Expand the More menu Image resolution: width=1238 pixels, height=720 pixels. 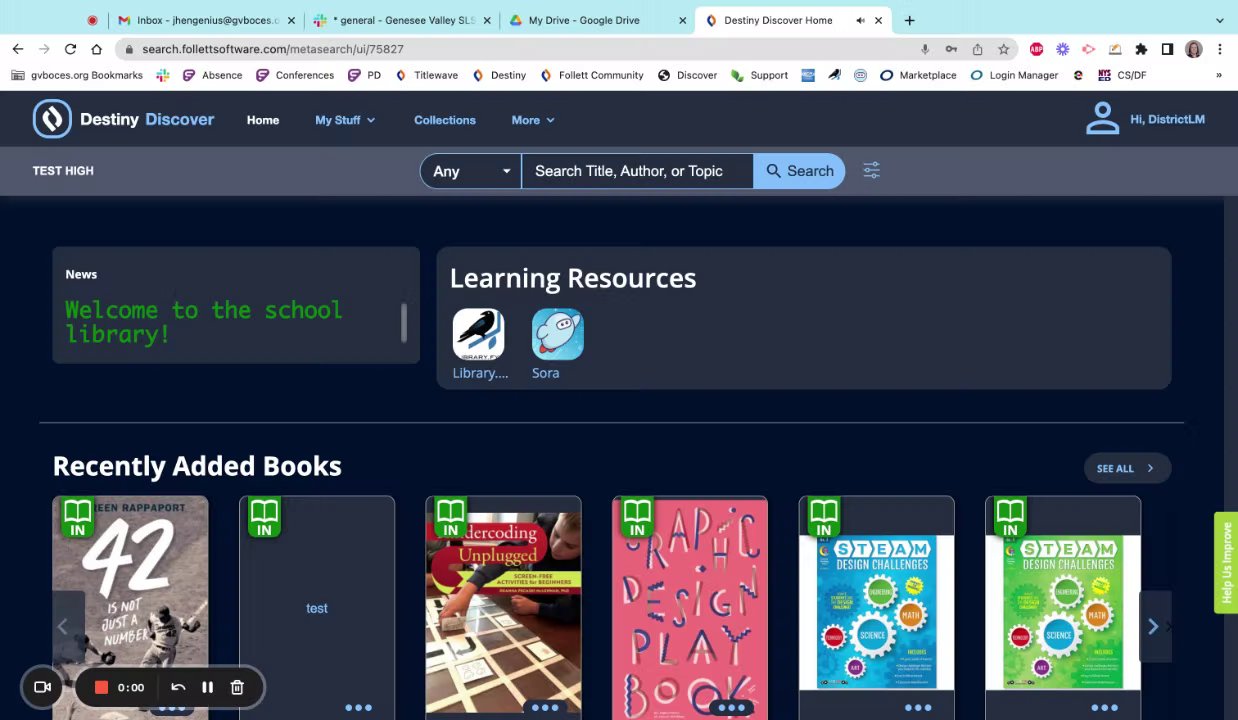tap(533, 120)
